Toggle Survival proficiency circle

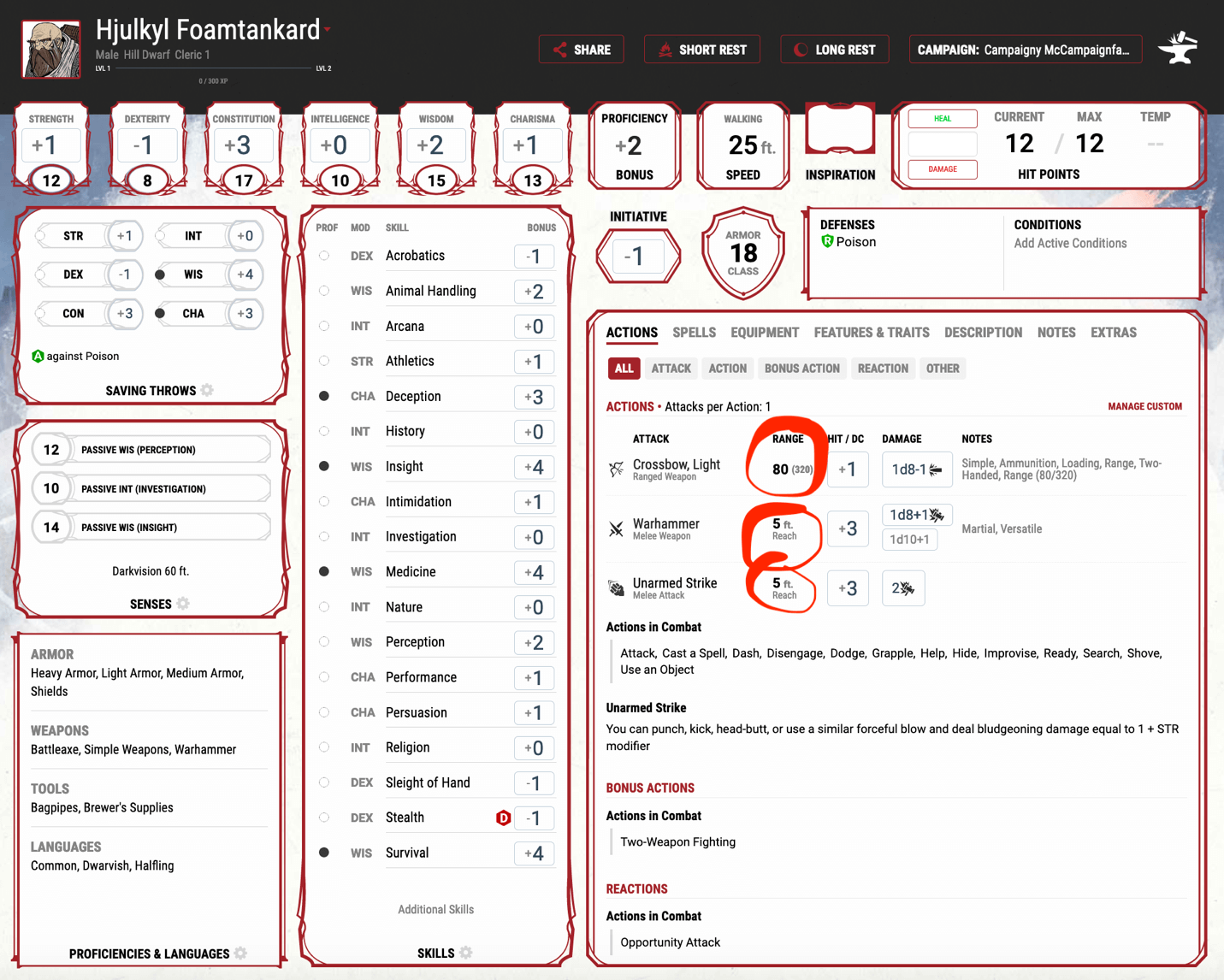click(324, 853)
